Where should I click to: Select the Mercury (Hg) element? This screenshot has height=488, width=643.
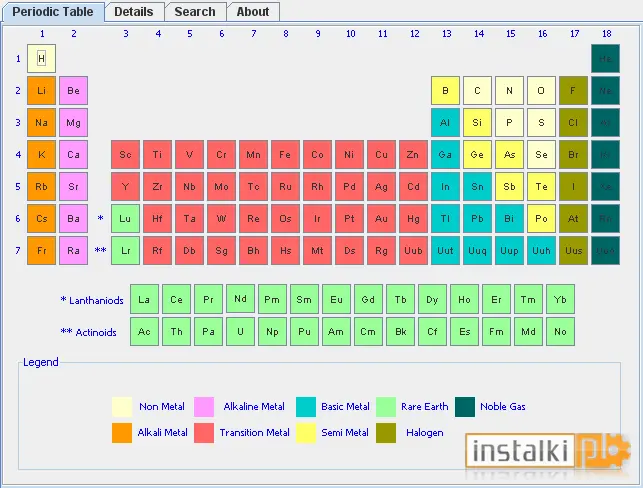pos(413,219)
